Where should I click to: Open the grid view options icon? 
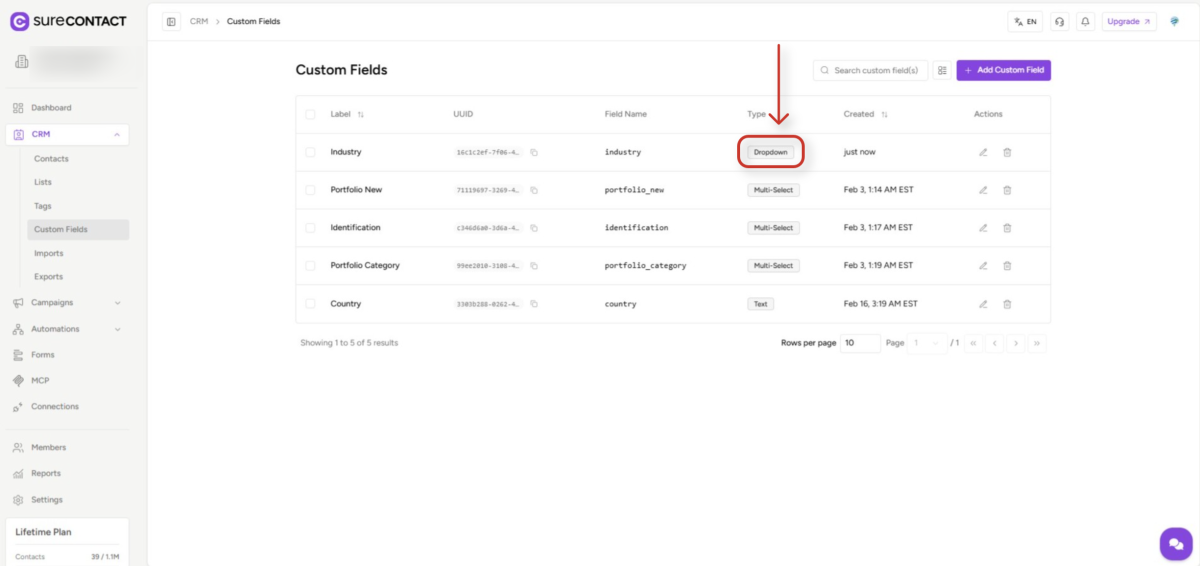[x=942, y=71]
